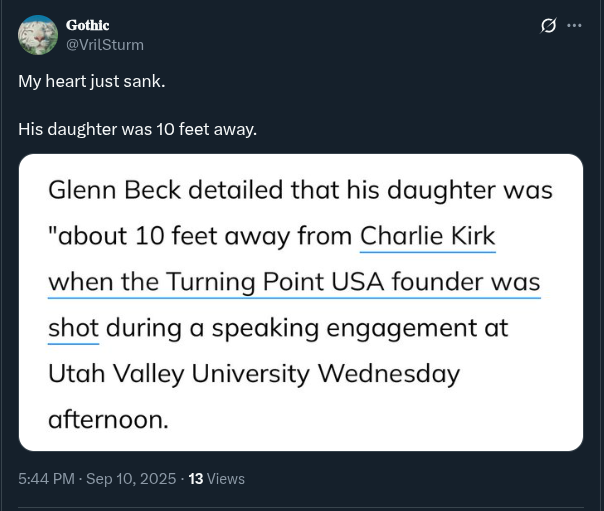The height and width of the screenshot is (511, 604).
Task: Open the 13 Views analytics count
Action: pyautogui.click(x=196, y=479)
